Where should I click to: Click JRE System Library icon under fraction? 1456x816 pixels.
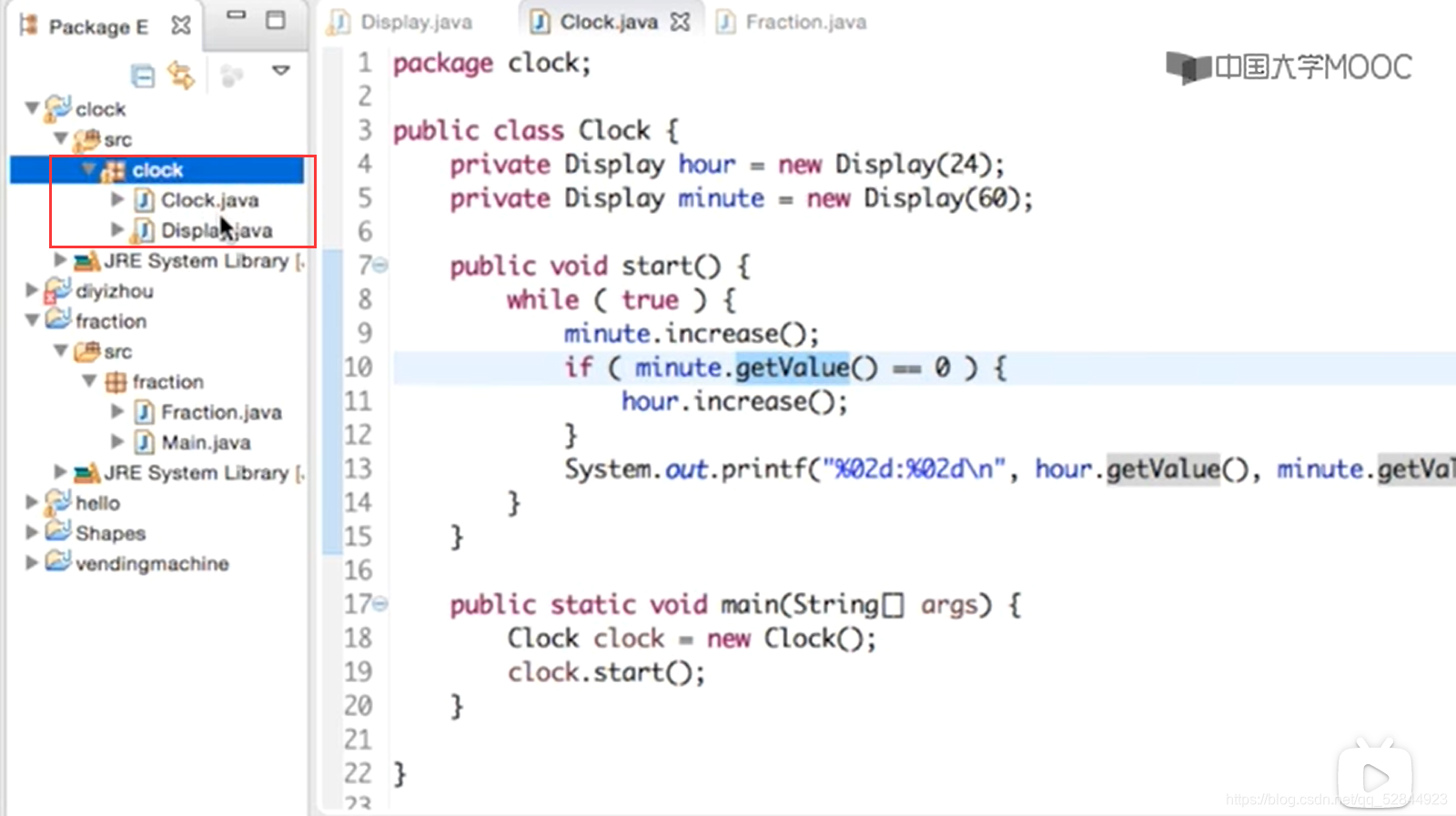[86, 472]
